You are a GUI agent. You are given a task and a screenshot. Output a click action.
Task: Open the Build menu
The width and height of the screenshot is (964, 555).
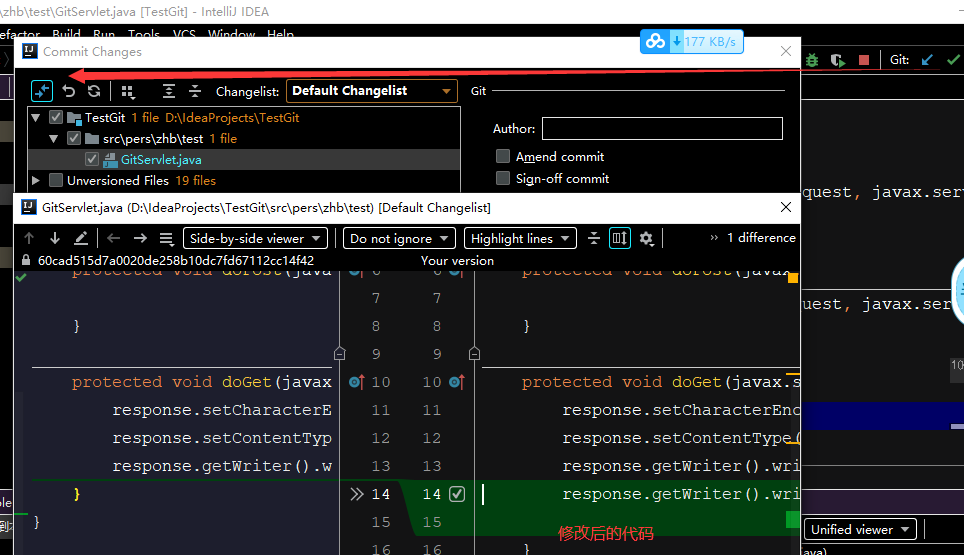pyautogui.click(x=66, y=34)
